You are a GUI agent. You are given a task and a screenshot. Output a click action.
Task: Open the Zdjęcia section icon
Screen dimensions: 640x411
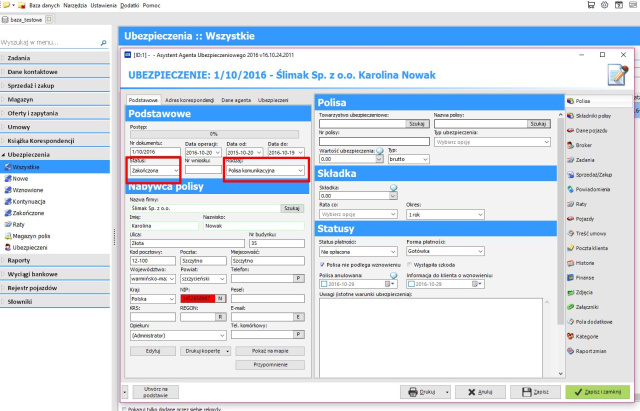point(570,293)
